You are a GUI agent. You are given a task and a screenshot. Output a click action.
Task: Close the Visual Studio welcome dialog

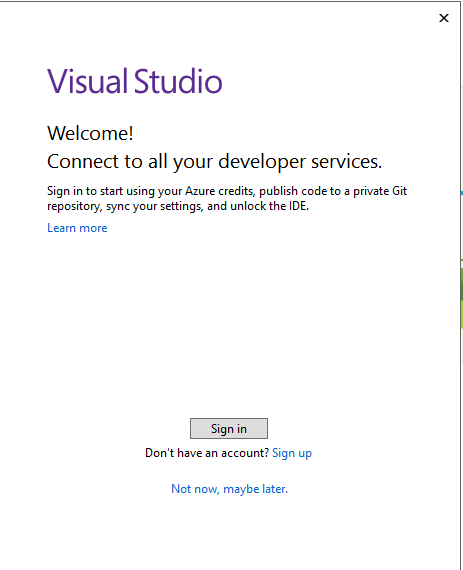pos(444,18)
